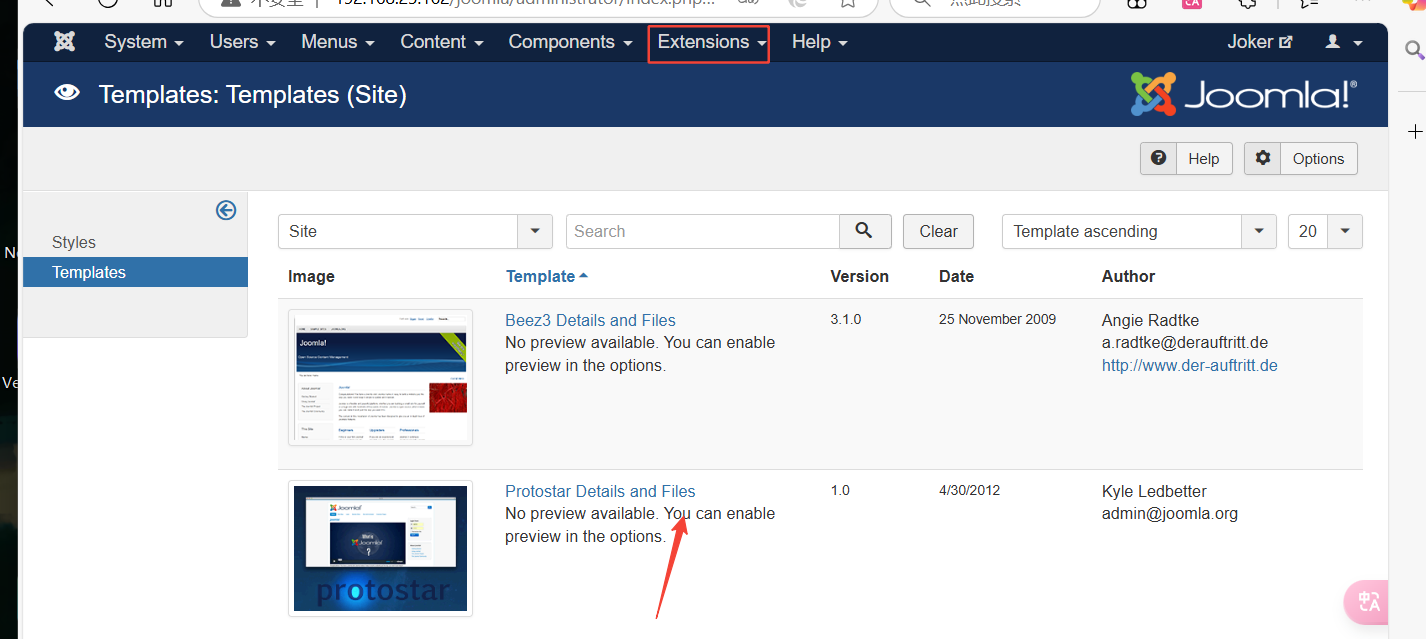Click the browser sidebar search icon

(x=1414, y=50)
